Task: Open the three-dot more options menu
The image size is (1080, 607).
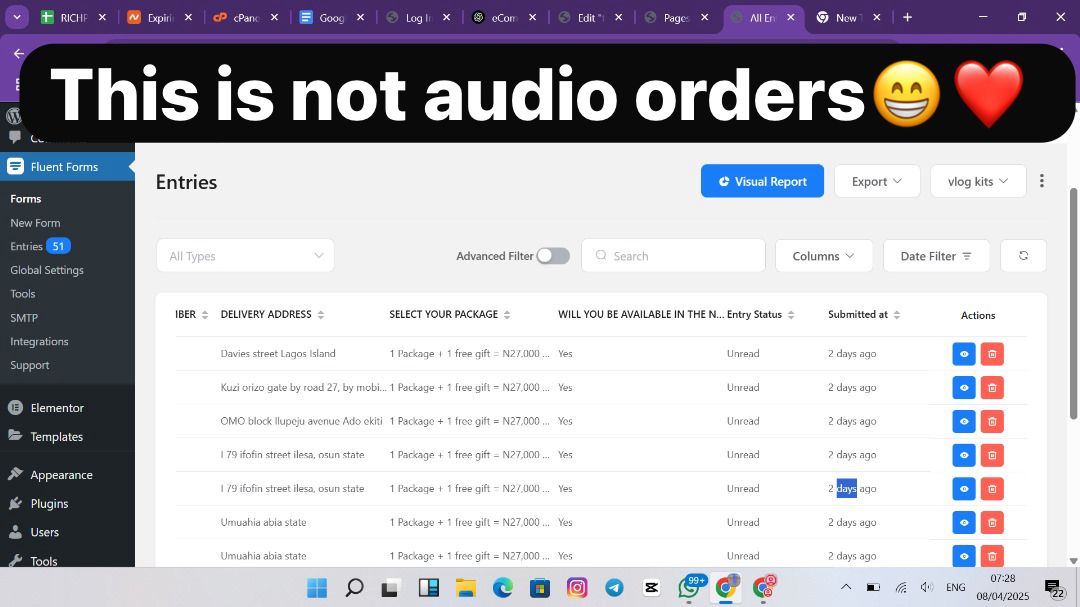Action: [x=1041, y=181]
